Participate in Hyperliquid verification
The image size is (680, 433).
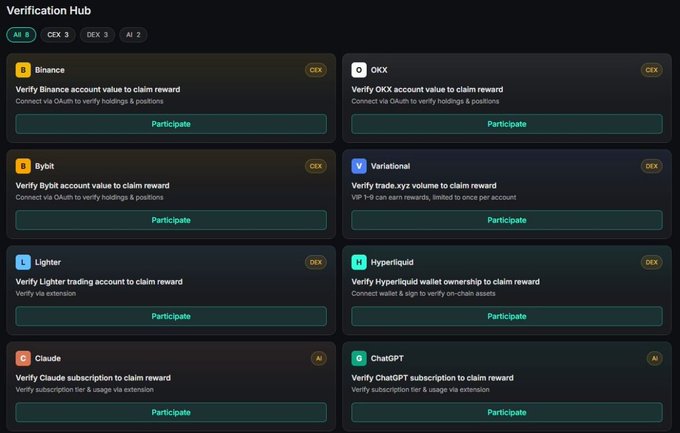(507, 316)
